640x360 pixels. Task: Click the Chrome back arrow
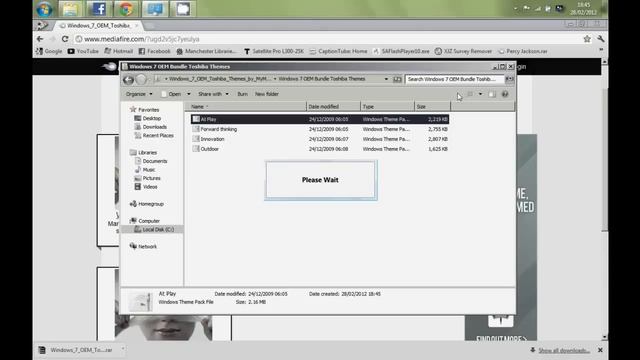pos(40,39)
